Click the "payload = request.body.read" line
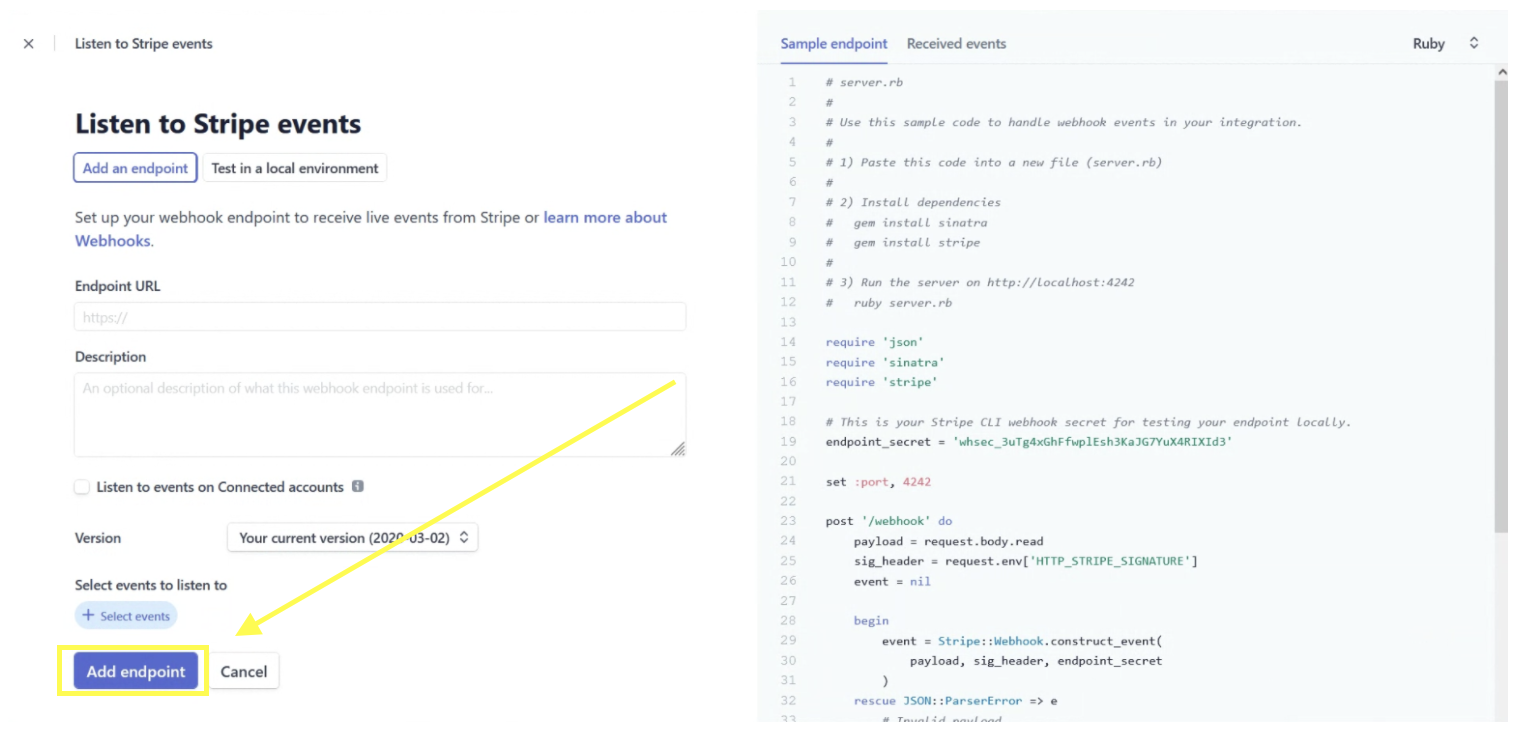This screenshot has height=746, width=1526. pos(948,541)
